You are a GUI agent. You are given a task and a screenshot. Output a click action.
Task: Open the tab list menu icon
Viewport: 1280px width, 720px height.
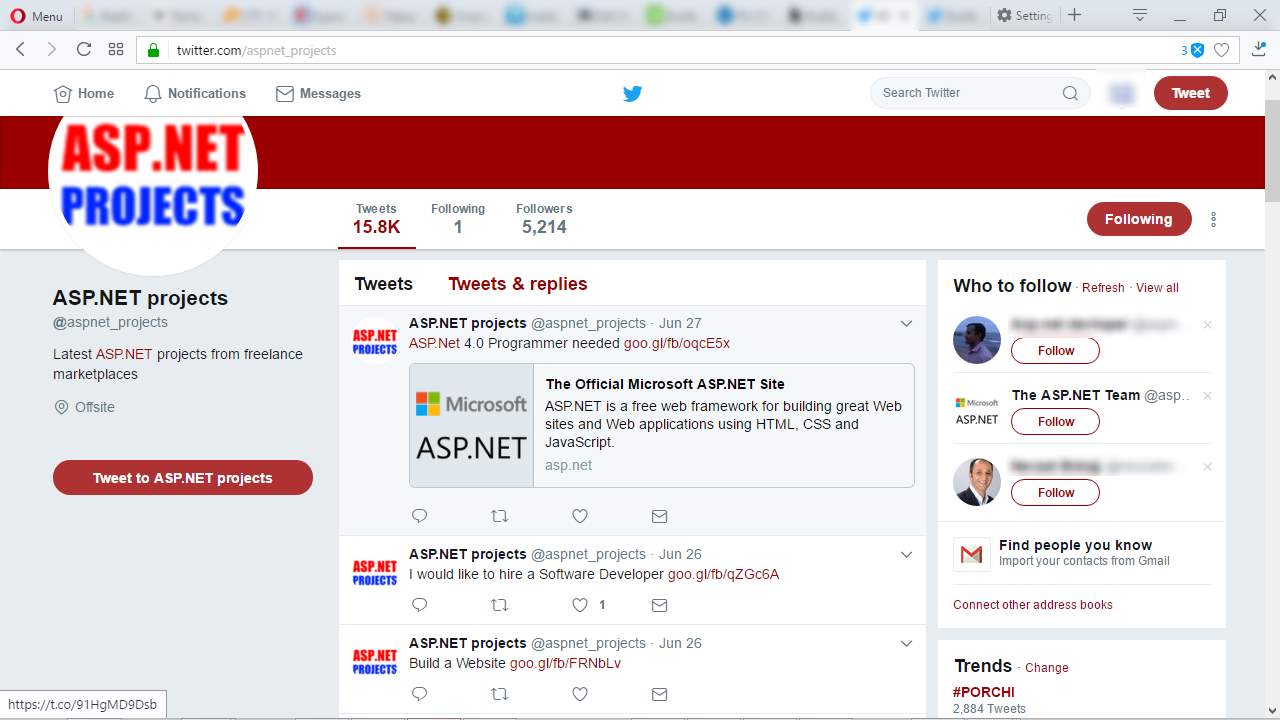tap(1139, 15)
